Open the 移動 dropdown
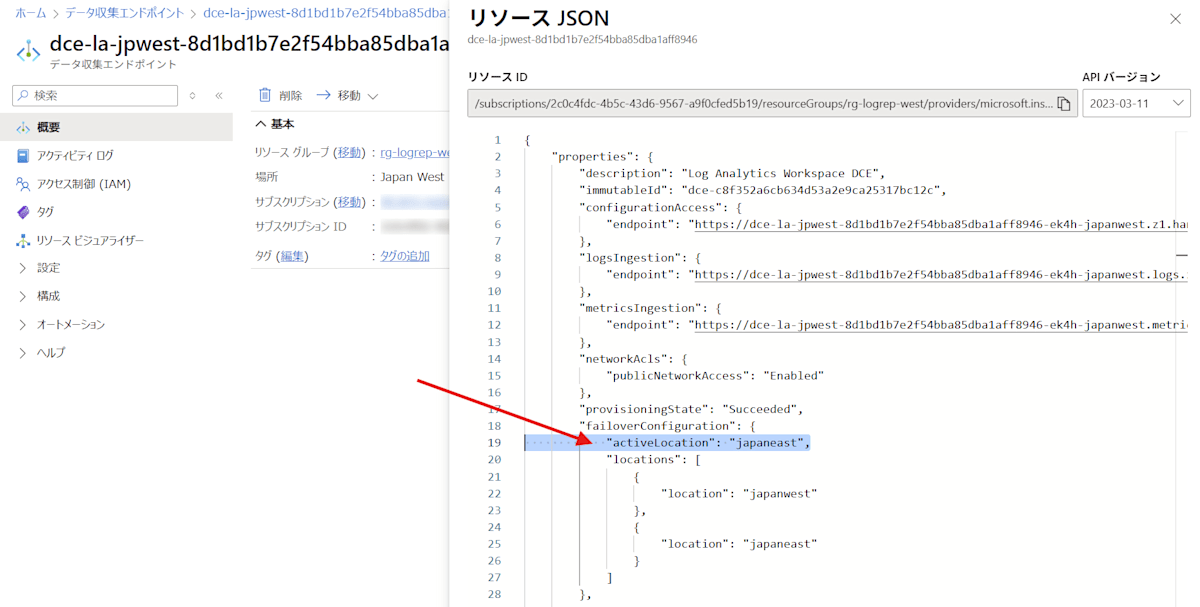Image resolution: width=1200 pixels, height=607 pixels. coord(348,96)
